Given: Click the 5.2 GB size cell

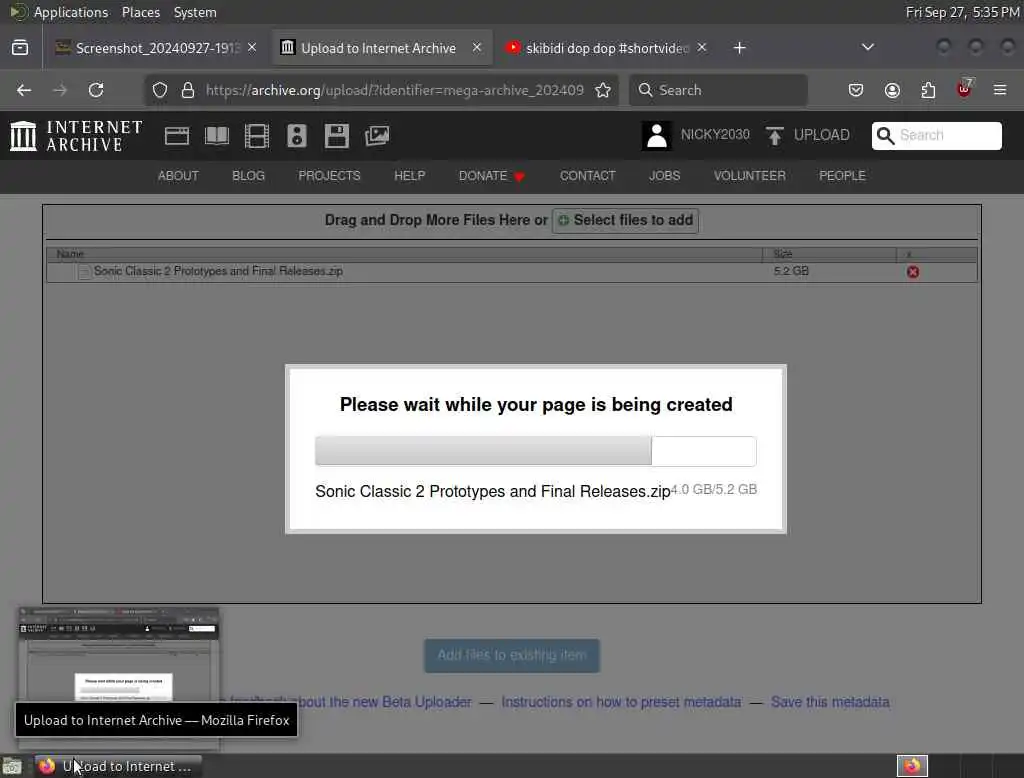Looking at the screenshot, I should coord(791,271).
